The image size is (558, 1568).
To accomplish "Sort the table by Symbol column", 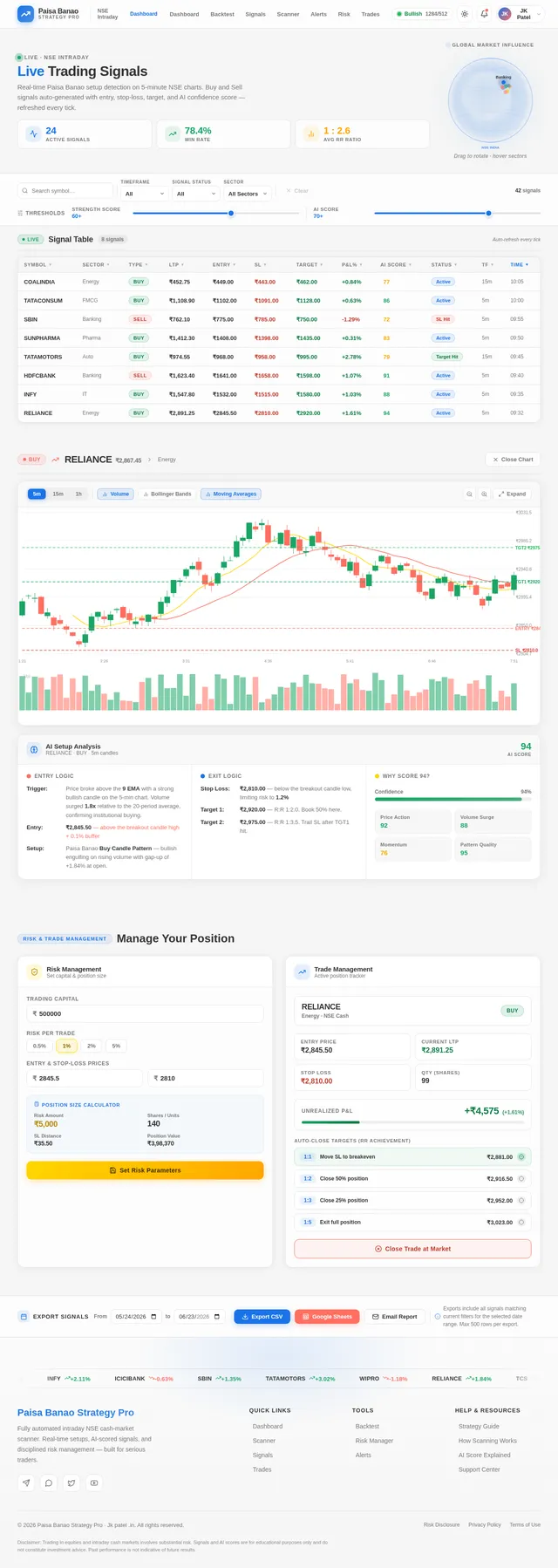I will pos(37,264).
